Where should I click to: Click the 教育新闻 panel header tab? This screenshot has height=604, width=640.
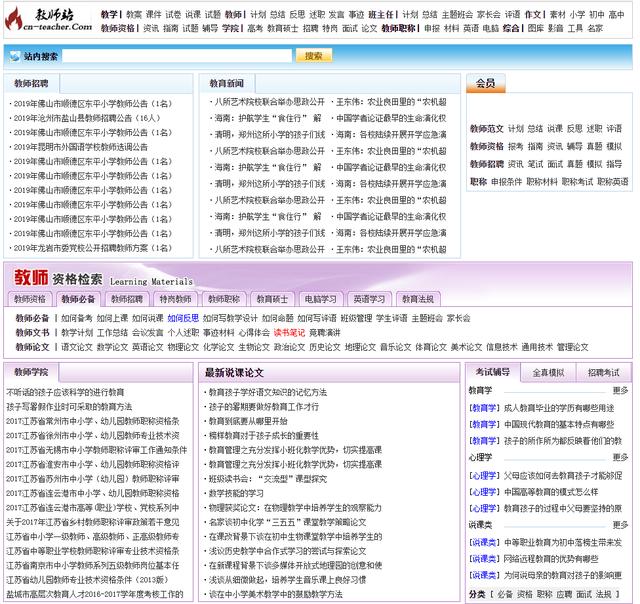tap(227, 83)
